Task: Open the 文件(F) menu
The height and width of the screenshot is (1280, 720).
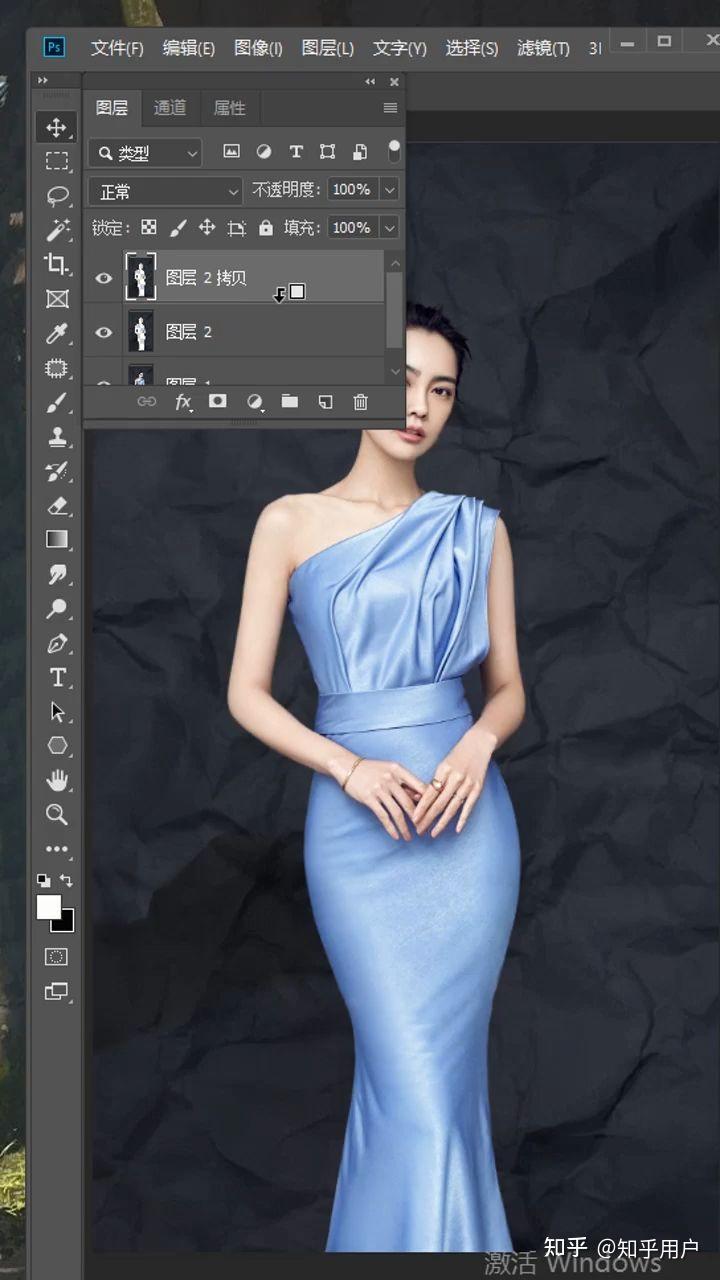Action: 117,48
